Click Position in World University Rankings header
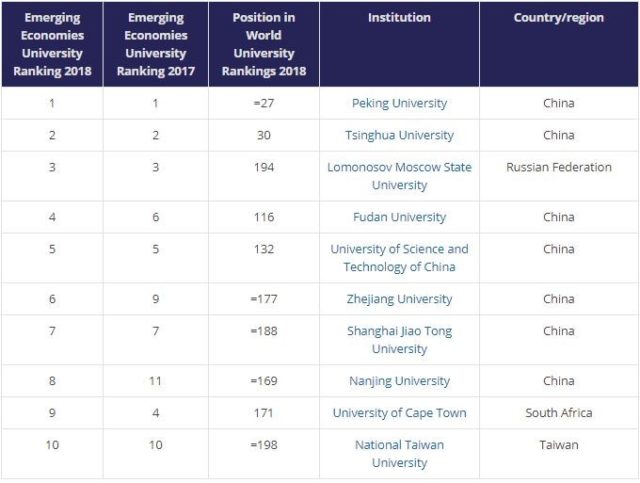640x483 pixels. (x=264, y=44)
